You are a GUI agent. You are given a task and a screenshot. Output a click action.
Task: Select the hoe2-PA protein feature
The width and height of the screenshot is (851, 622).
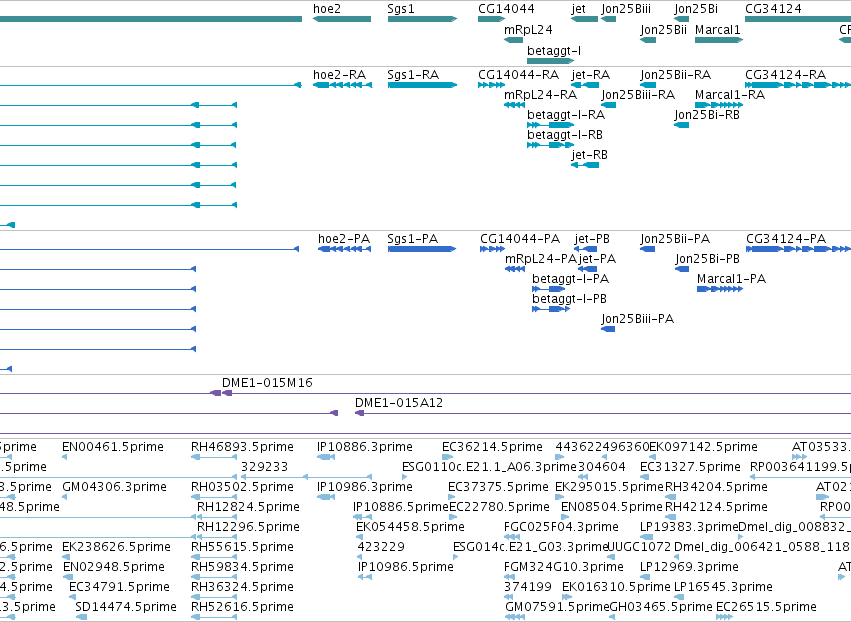[x=345, y=249]
